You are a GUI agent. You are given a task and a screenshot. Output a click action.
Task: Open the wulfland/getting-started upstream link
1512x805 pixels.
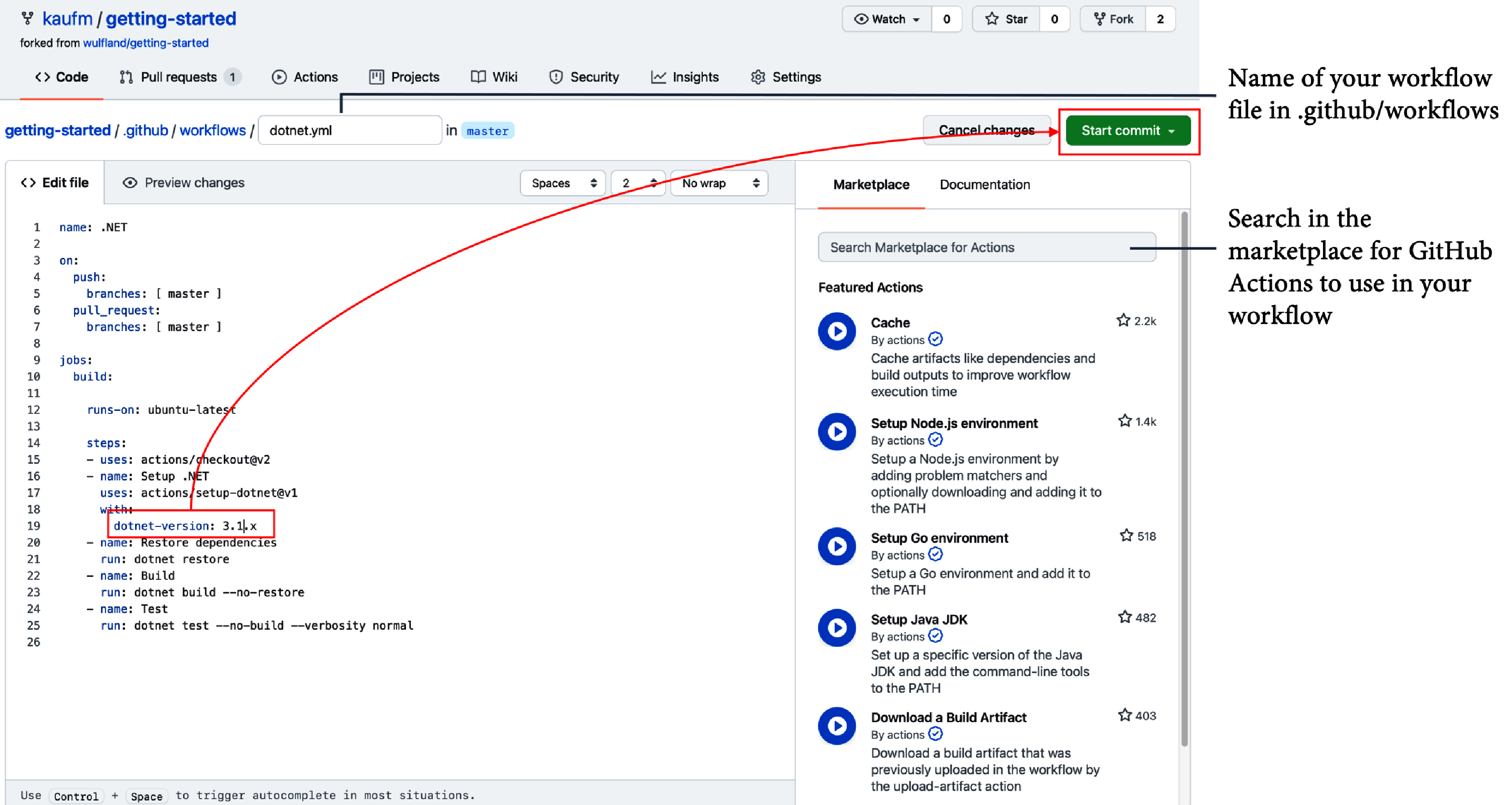pos(146,43)
